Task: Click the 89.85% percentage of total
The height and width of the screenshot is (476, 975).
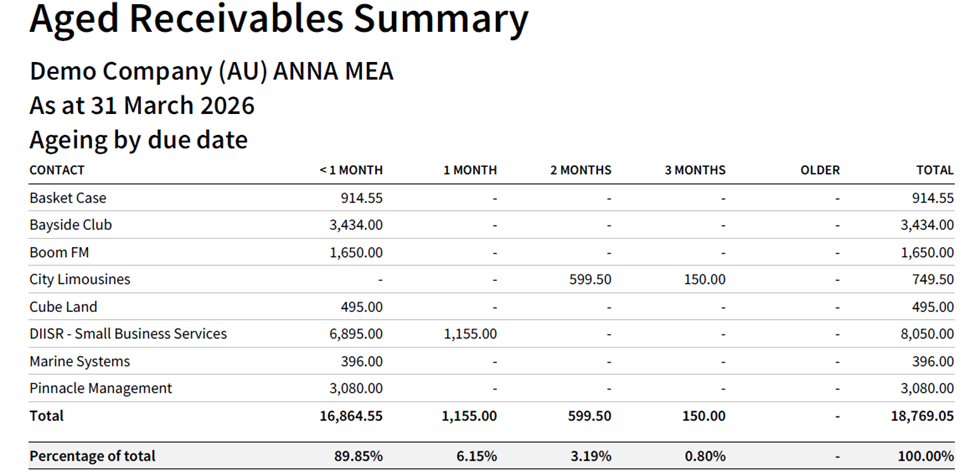Action: click(357, 456)
